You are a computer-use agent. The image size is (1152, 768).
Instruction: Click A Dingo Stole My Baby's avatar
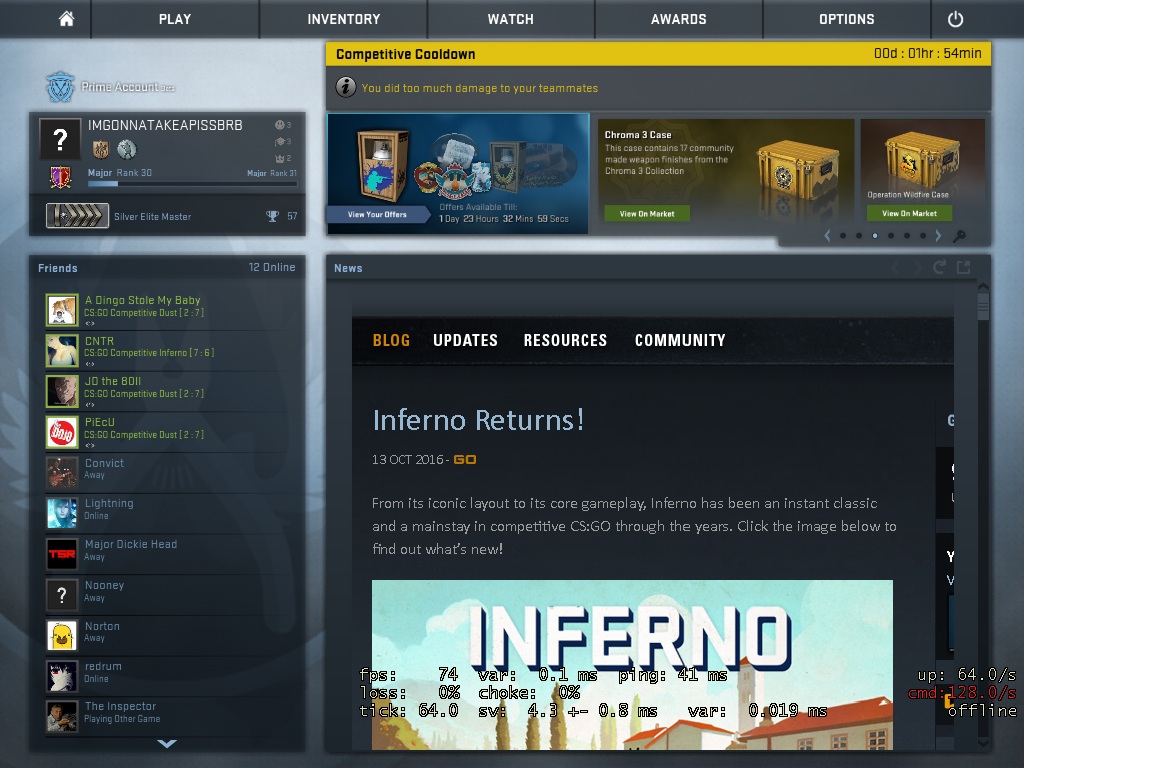(x=62, y=310)
